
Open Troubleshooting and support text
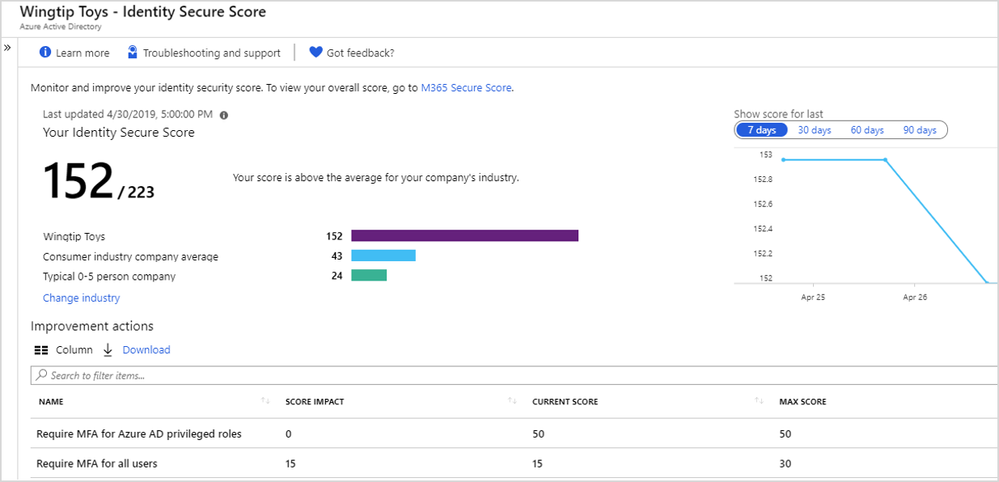(212, 53)
